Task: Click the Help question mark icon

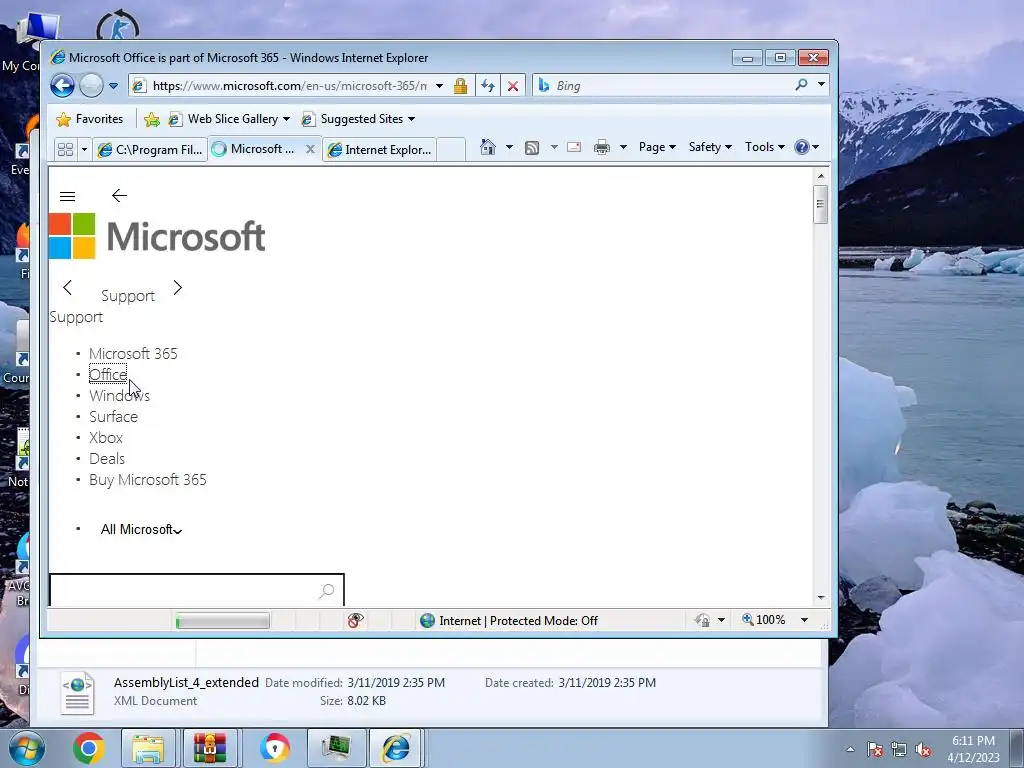Action: click(802, 147)
